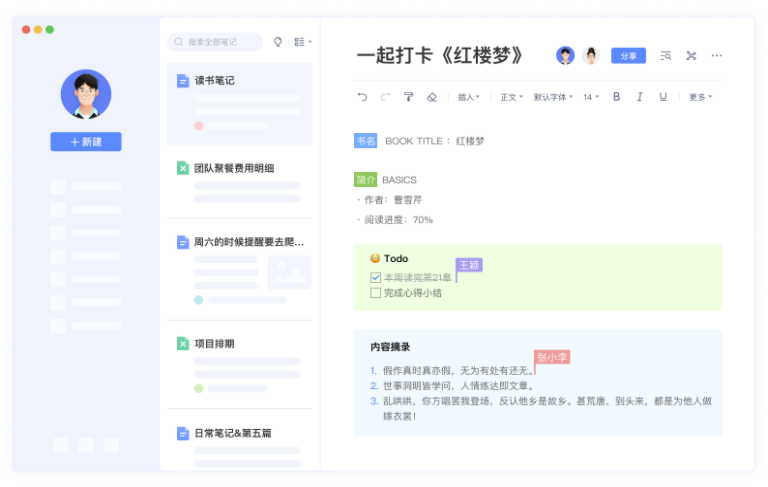Click the redo arrow icon
This screenshot has width=768, height=487.
point(385,97)
